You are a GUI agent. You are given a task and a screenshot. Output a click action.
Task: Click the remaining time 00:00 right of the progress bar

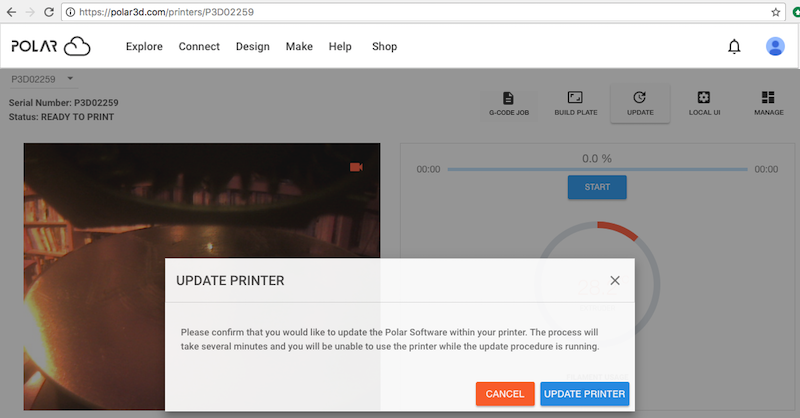[x=766, y=169]
